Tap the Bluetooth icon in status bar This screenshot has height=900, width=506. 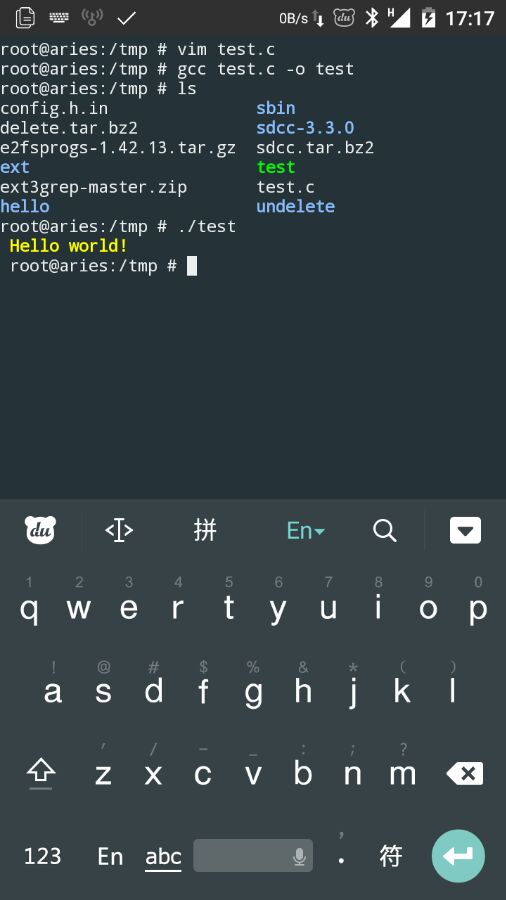click(x=372, y=18)
